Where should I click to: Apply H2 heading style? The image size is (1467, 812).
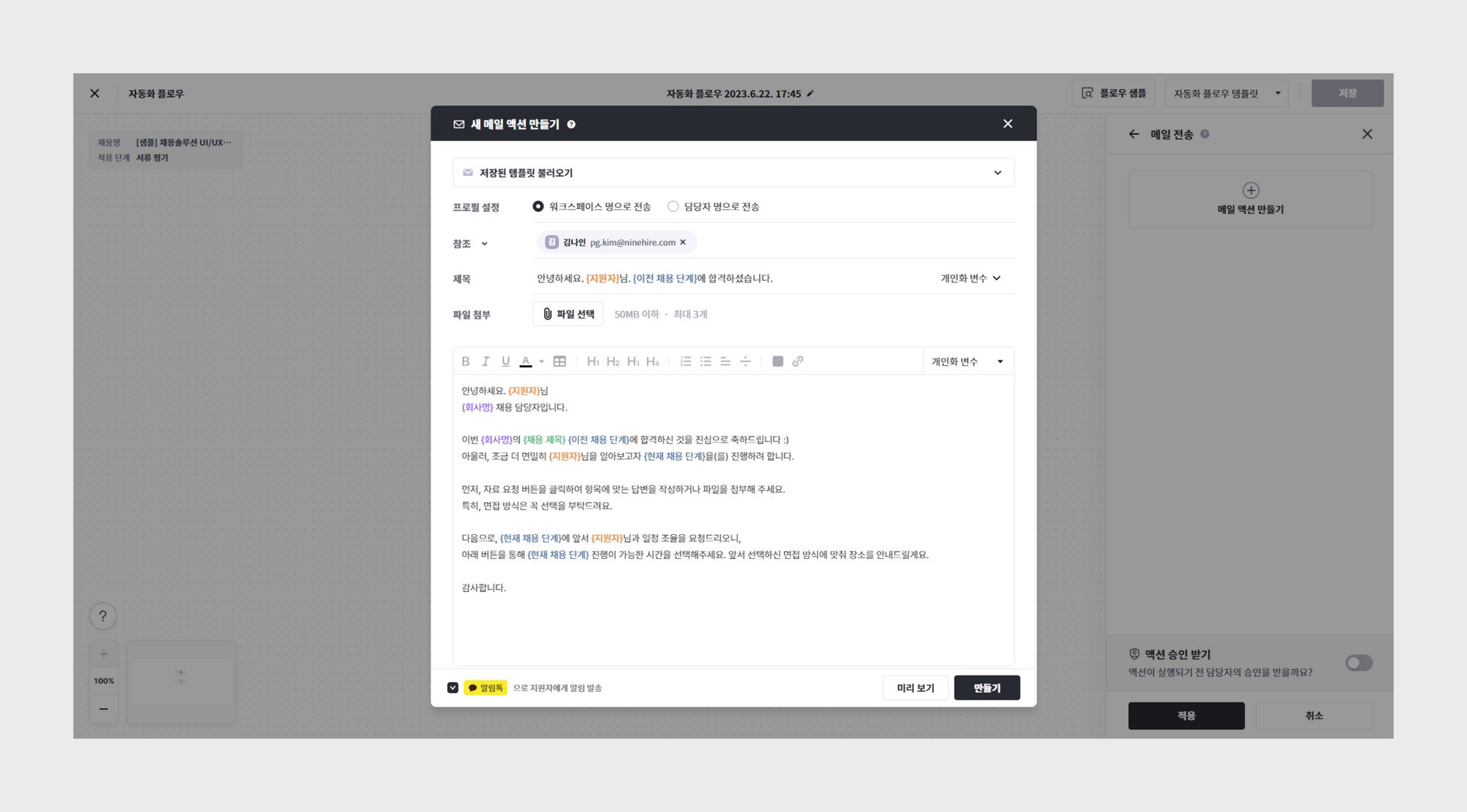tap(612, 361)
